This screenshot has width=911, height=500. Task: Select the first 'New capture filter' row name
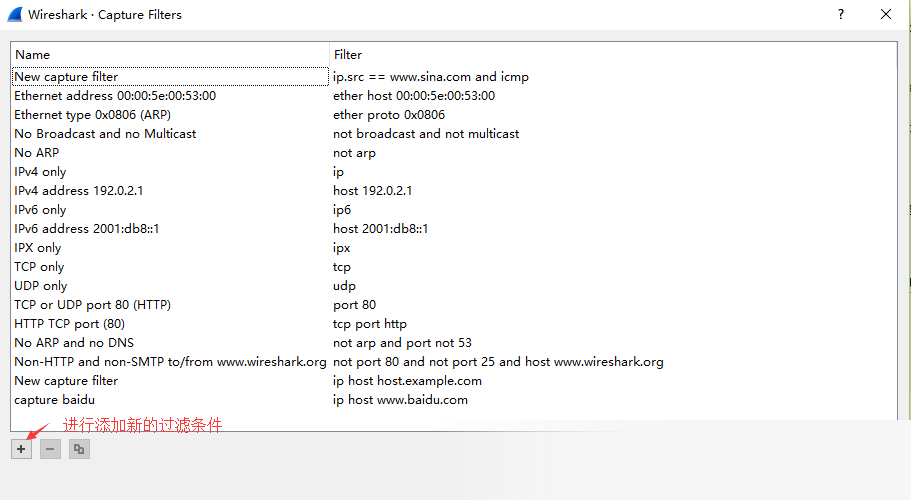pyautogui.click(x=66, y=77)
